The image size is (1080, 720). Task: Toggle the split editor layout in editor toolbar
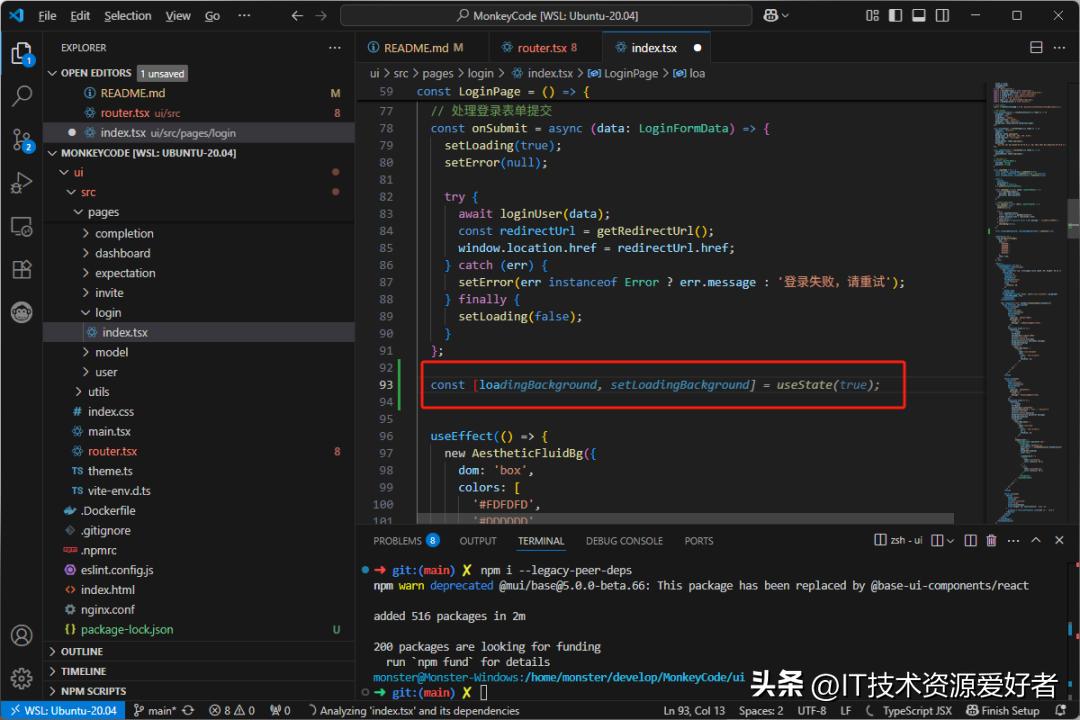(x=1035, y=47)
